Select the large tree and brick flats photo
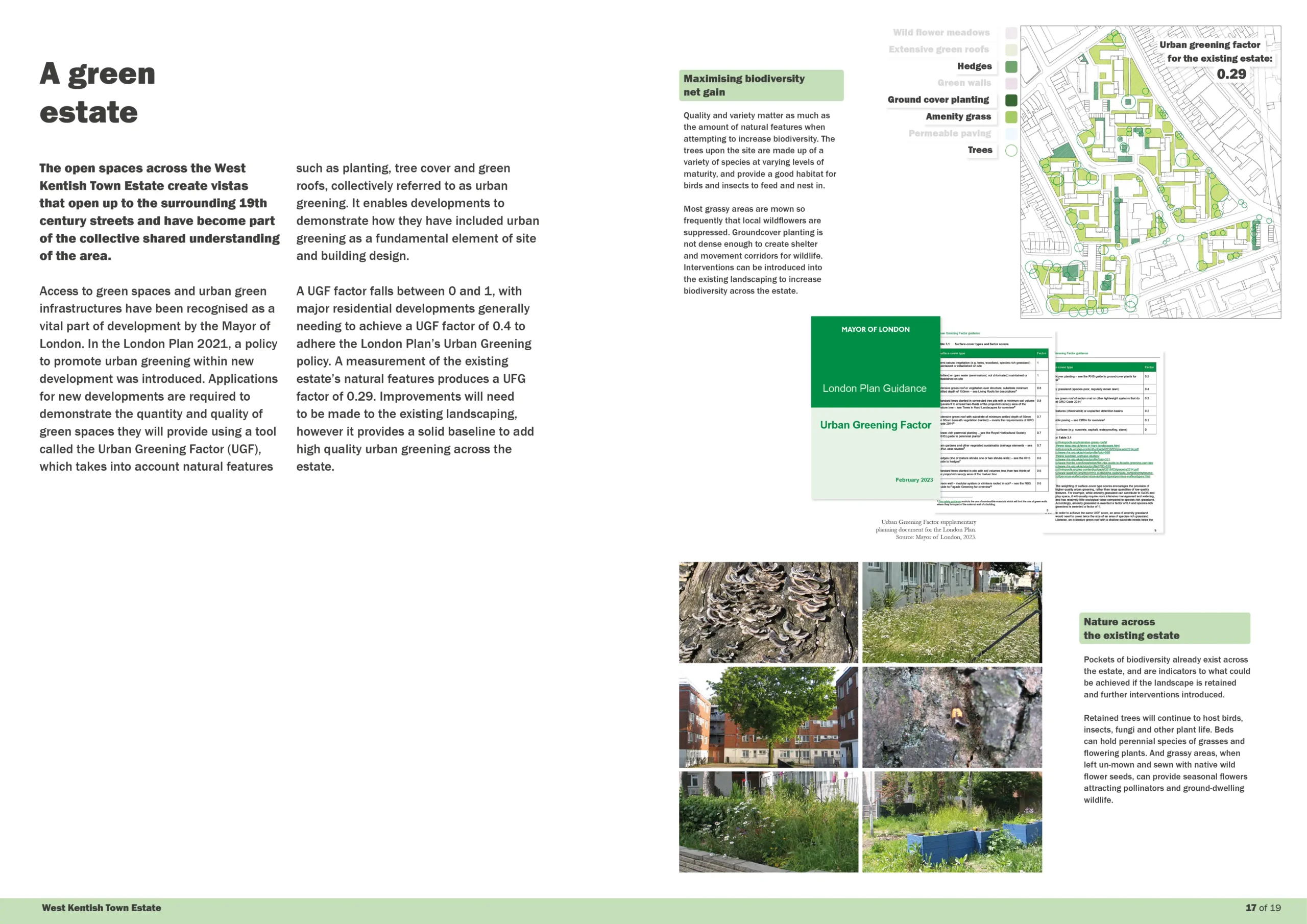Screen dimensions: 1307x924 768,717
